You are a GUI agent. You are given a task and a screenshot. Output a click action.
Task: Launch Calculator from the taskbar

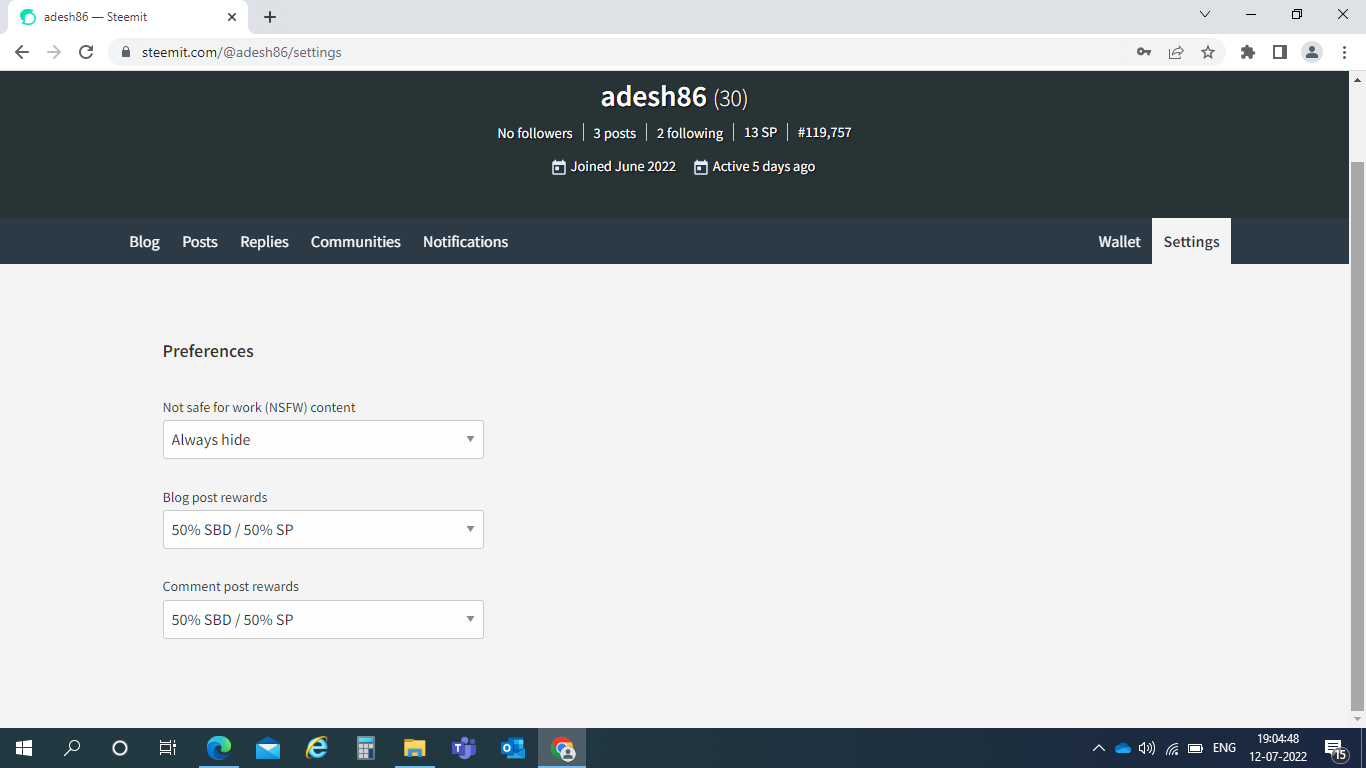tap(366, 747)
